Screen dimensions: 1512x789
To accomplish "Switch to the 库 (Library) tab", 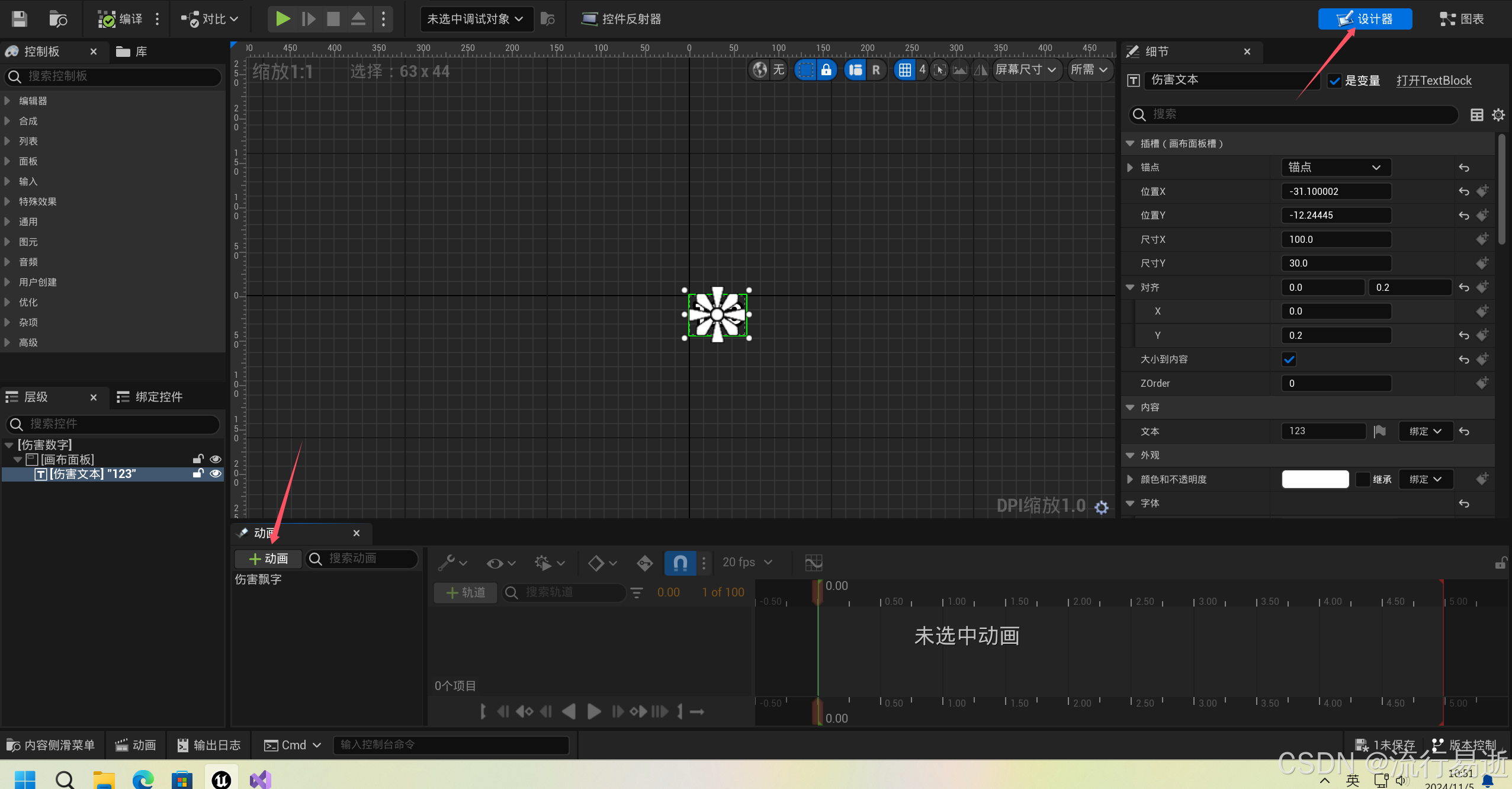I will coord(133,52).
